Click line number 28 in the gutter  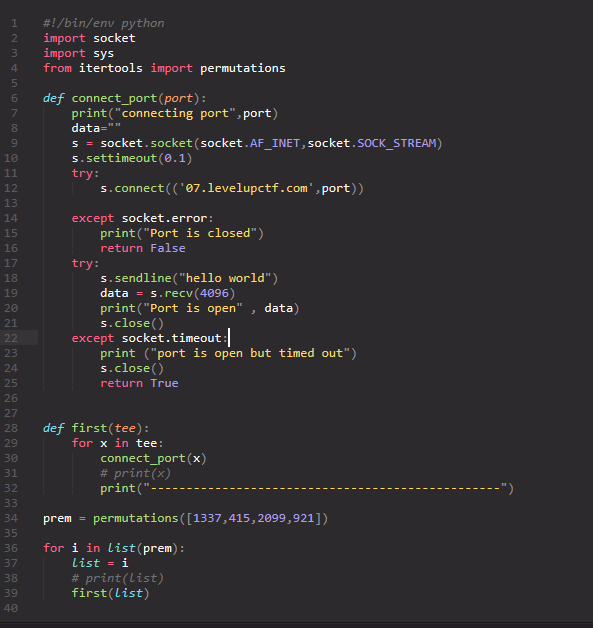tap(11, 428)
